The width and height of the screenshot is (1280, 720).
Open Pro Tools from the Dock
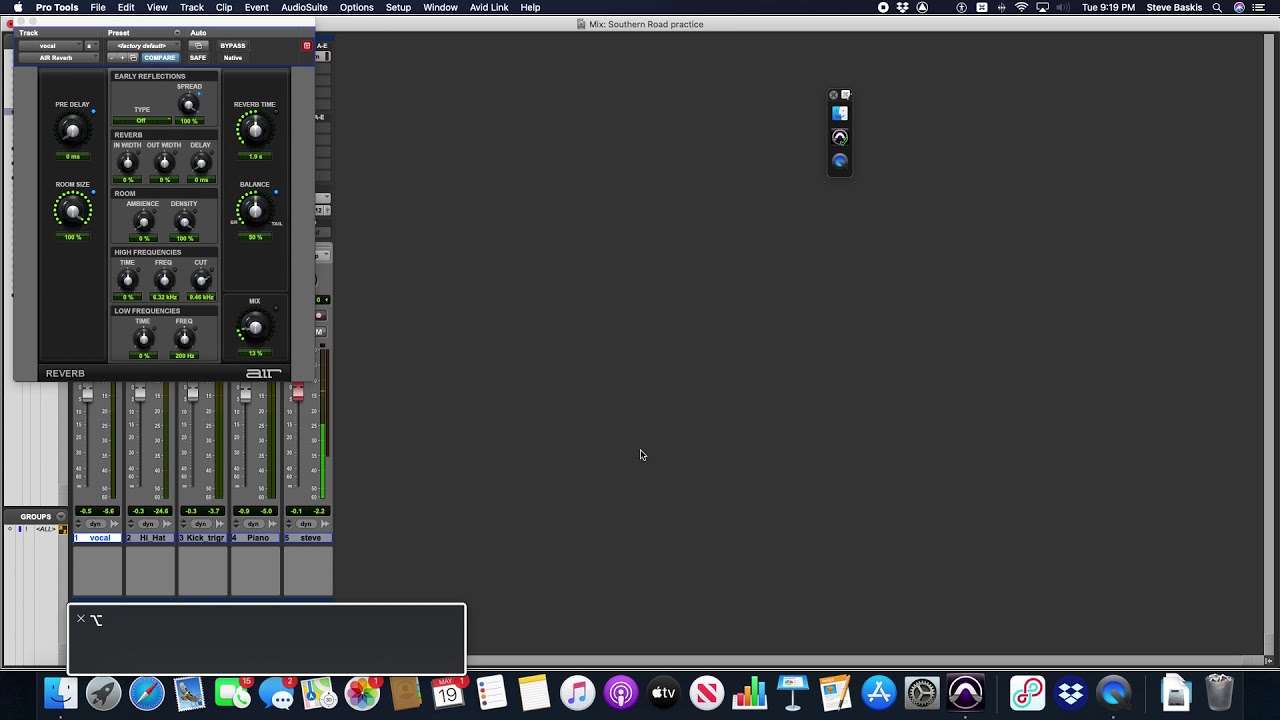coord(966,693)
